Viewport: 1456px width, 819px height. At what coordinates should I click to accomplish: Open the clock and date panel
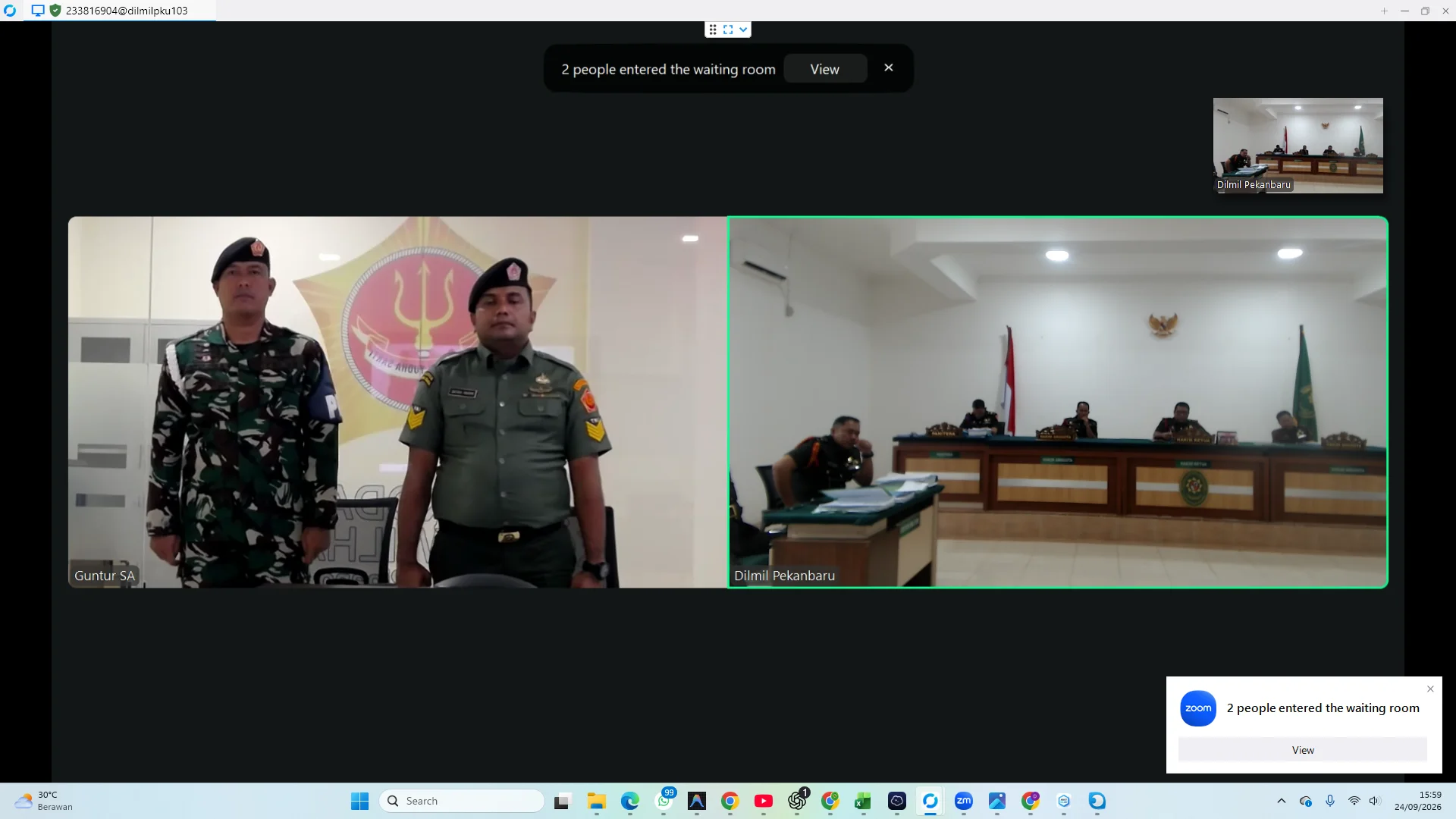(x=1418, y=801)
